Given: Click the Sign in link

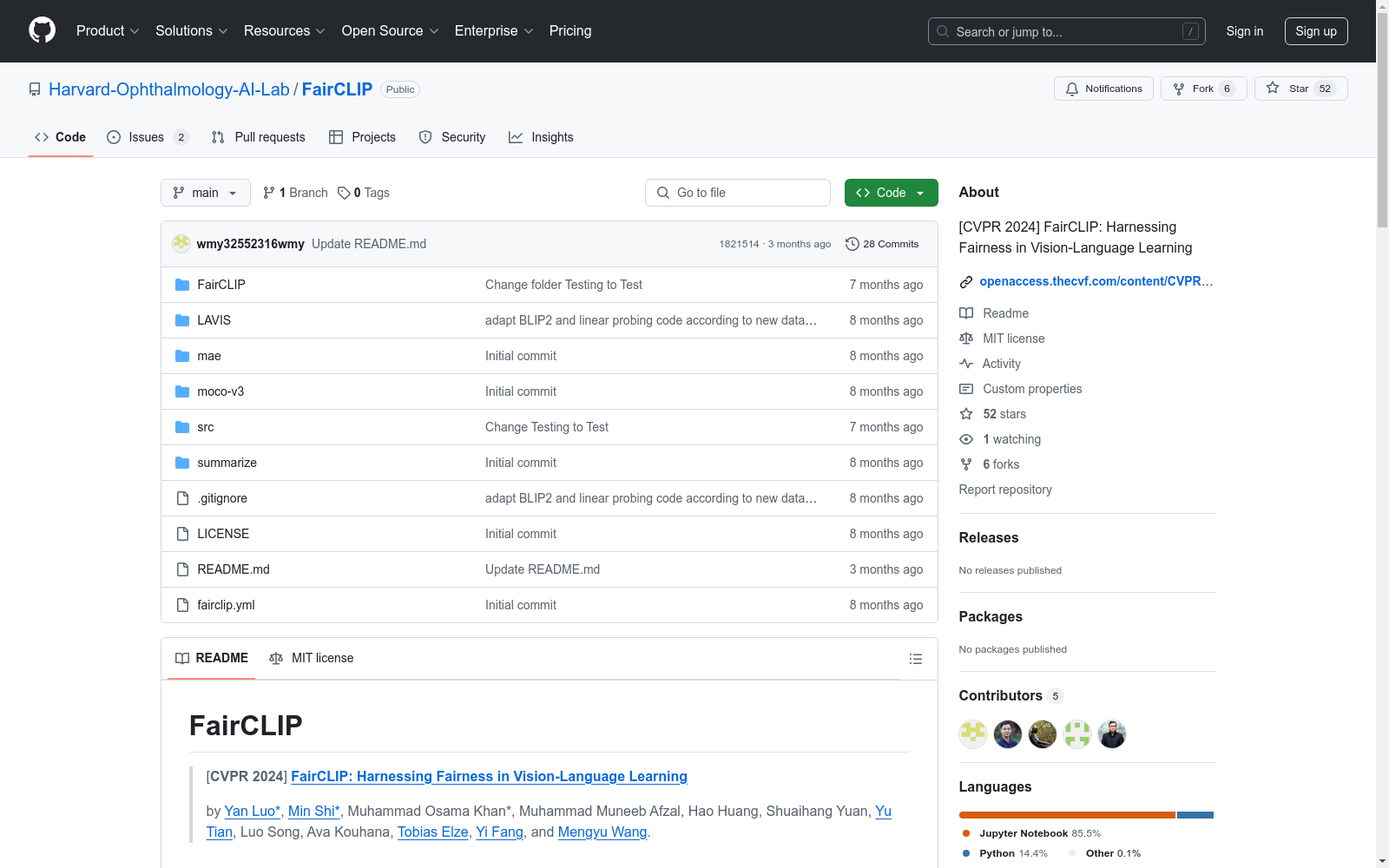Looking at the screenshot, I should coord(1245,31).
